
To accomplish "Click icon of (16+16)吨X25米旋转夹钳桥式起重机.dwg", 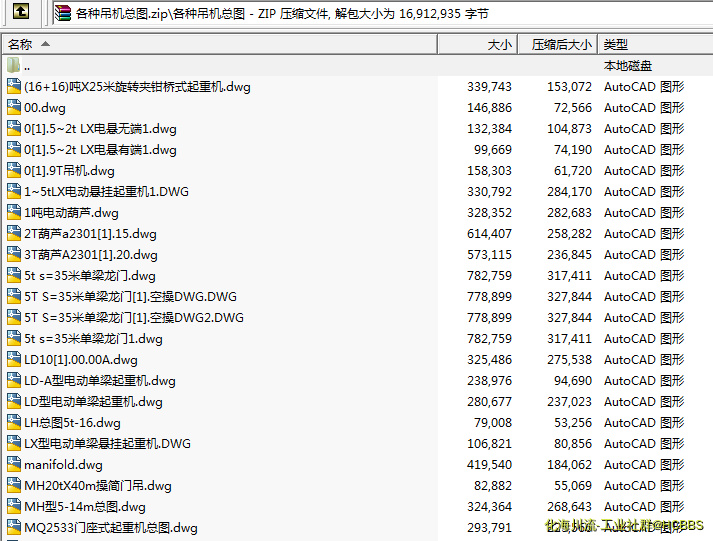I will [14, 86].
